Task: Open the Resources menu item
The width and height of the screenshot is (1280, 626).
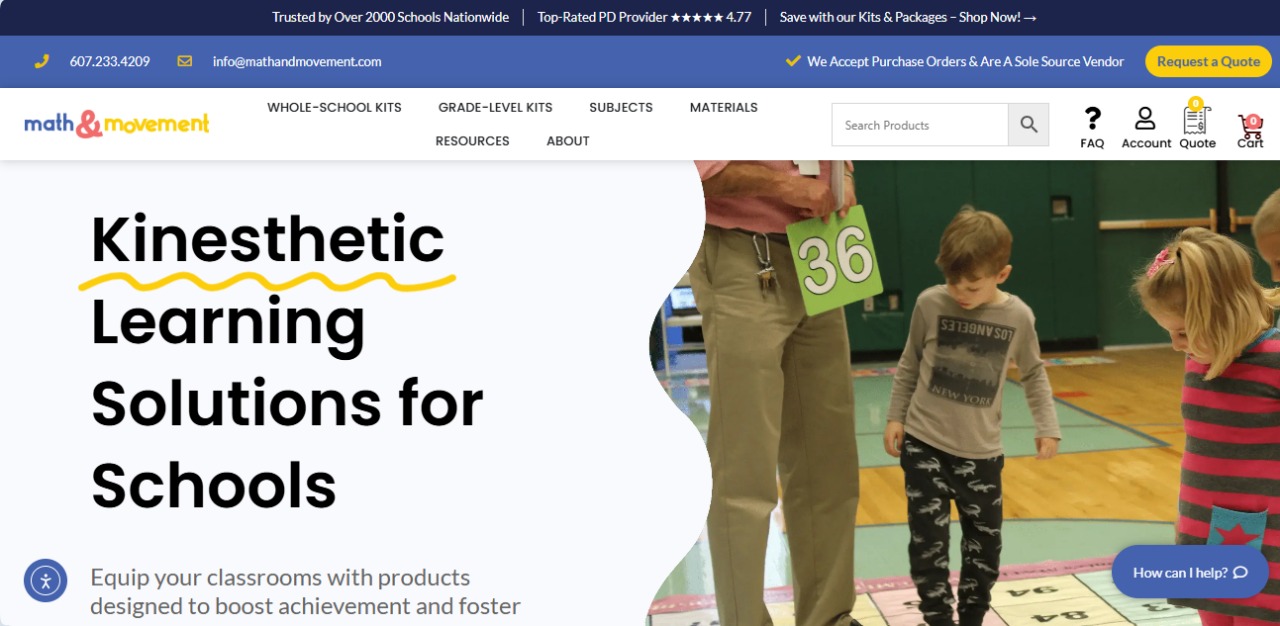Action: [472, 141]
